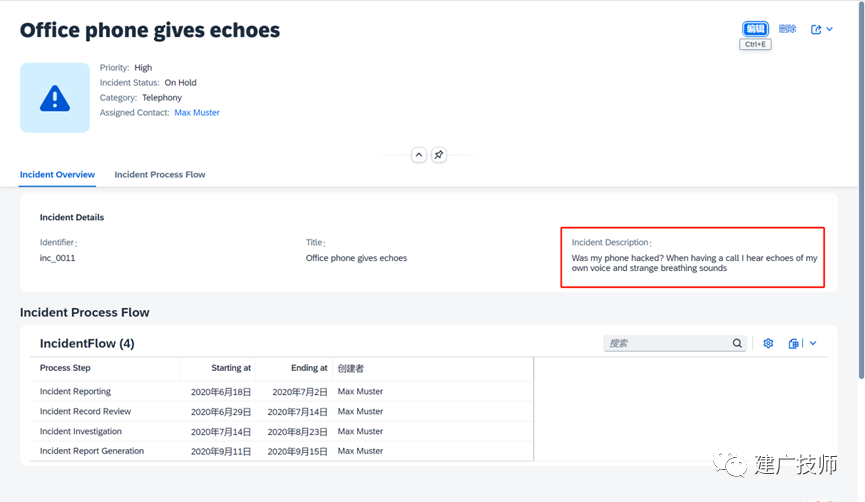The width and height of the screenshot is (865, 502).
Task: Open table settings gear icon
Action: (768, 343)
